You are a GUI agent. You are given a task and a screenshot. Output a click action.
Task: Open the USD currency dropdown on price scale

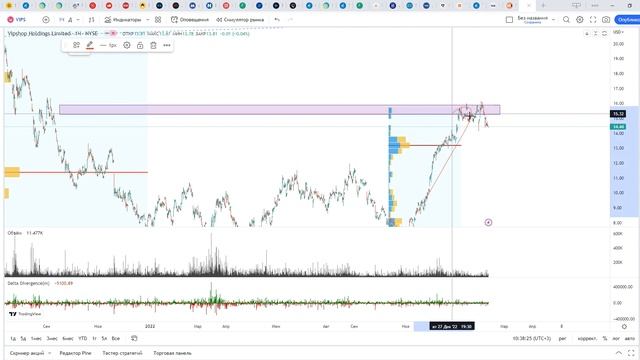(x=618, y=32)
